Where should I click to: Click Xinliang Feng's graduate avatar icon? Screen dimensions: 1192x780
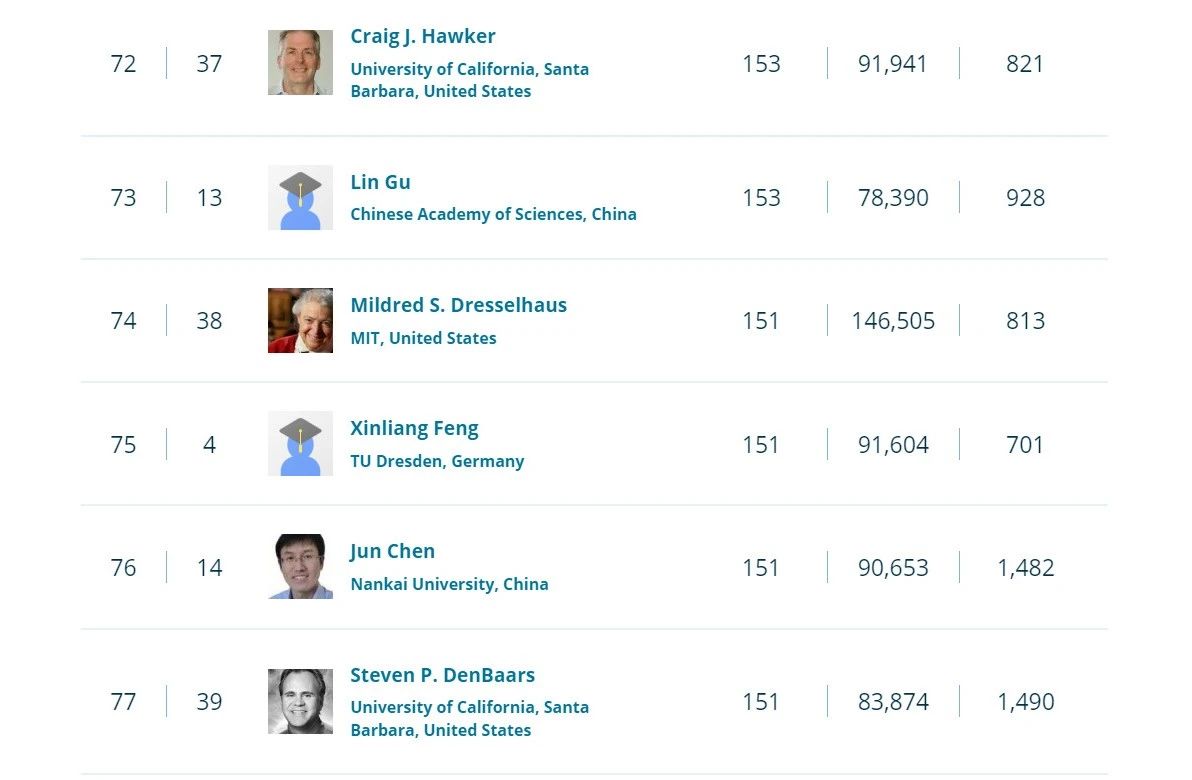300,444
